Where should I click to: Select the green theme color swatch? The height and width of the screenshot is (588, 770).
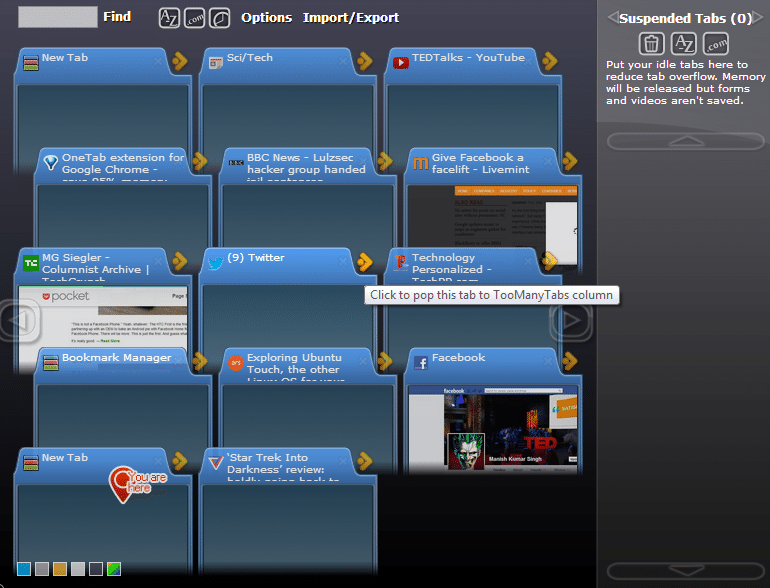click(x=114, y=569)
